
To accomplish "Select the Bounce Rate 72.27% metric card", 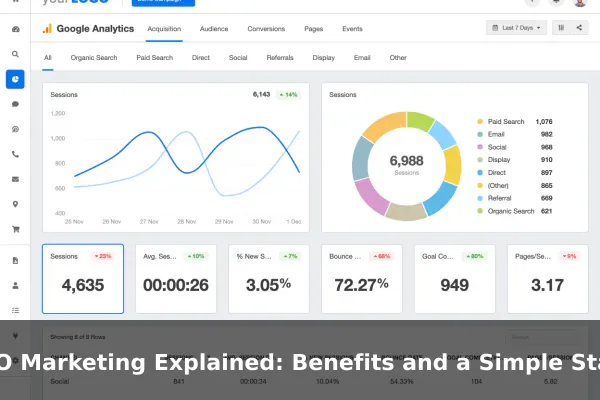I will pos(362,279).
